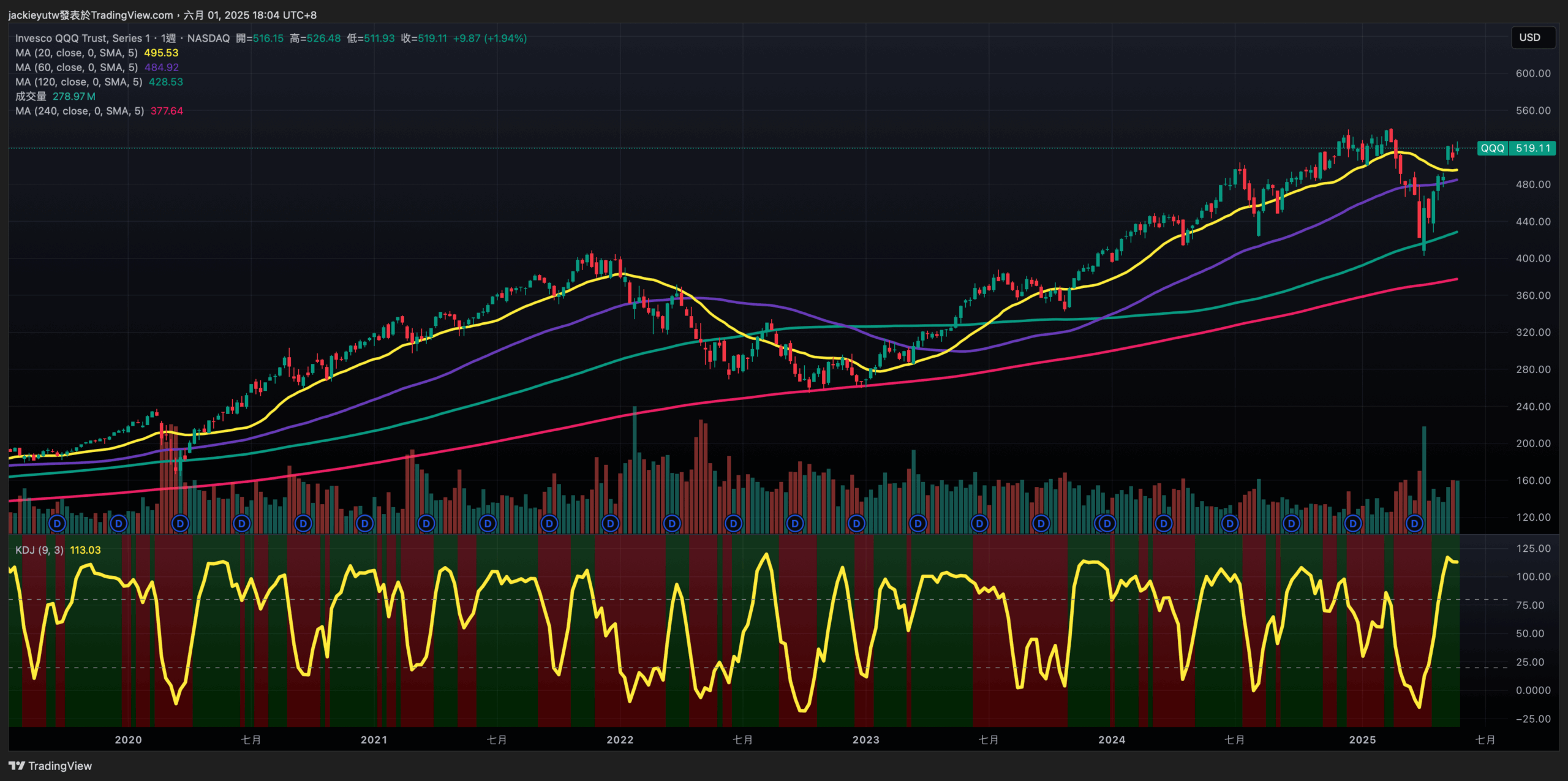Screen dimensions: 1568x781
Task: Click the TradingView logo at bottom left
Action: pos(50,766)
